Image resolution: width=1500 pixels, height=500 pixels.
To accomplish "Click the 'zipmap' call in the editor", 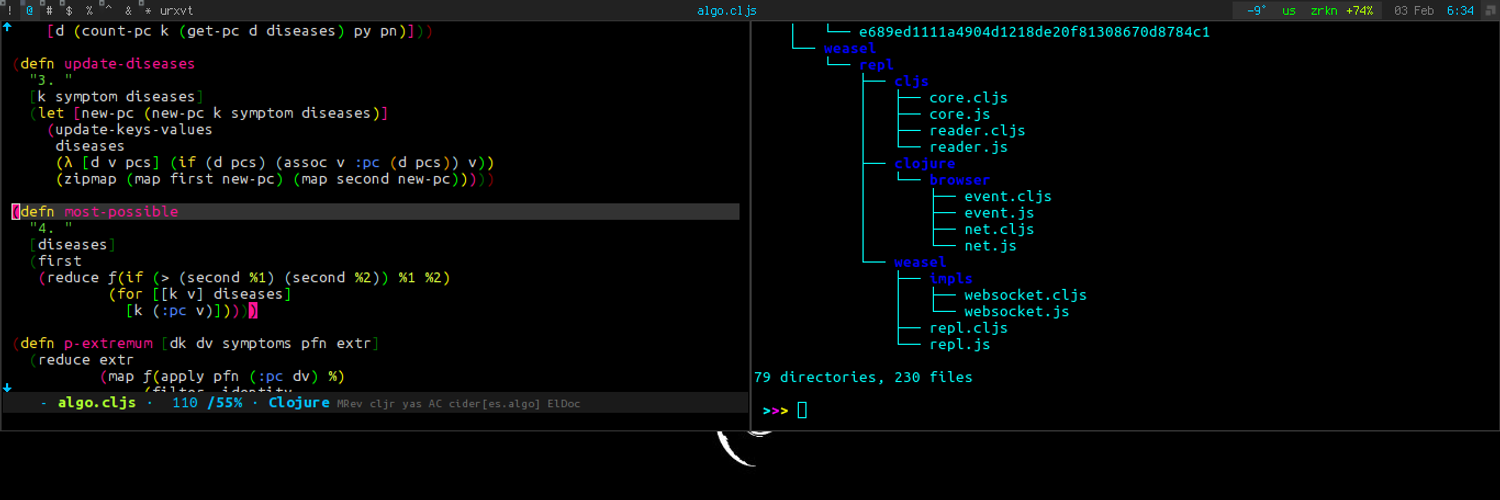I will [x=90, y=179].
